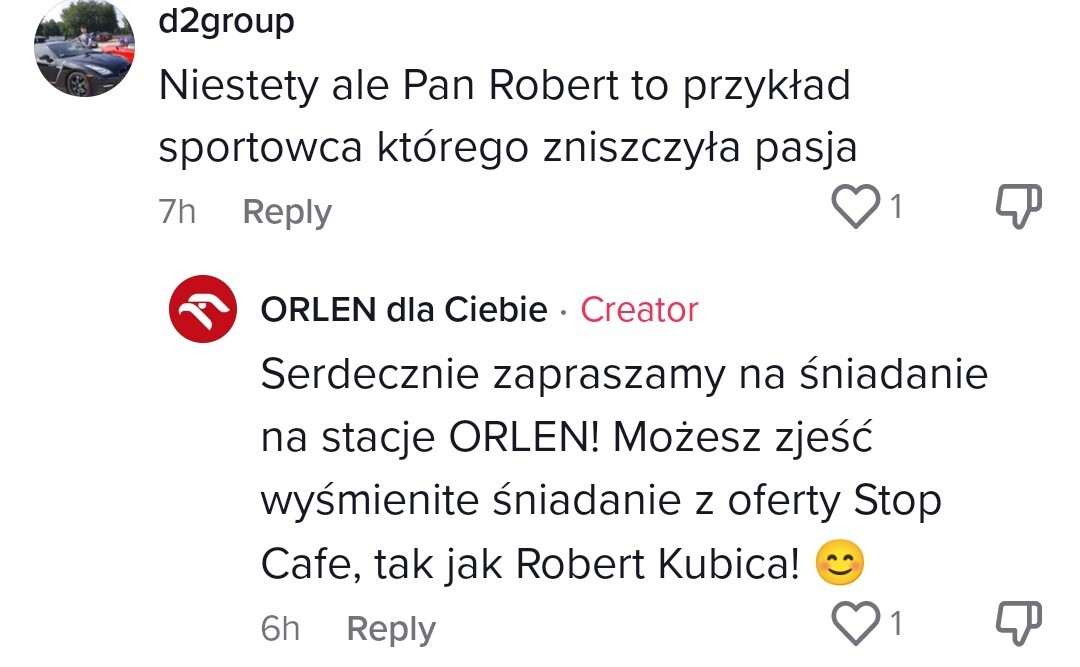Like the ORLEN dla Ciebie reply

click(x=854, y=624)
